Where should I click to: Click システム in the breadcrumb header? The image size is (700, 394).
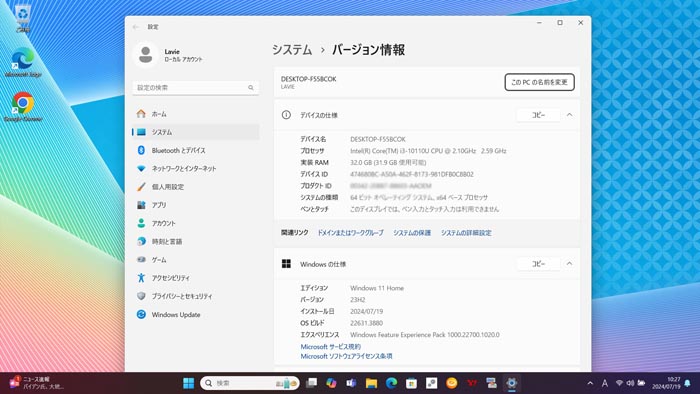(292, 50)
